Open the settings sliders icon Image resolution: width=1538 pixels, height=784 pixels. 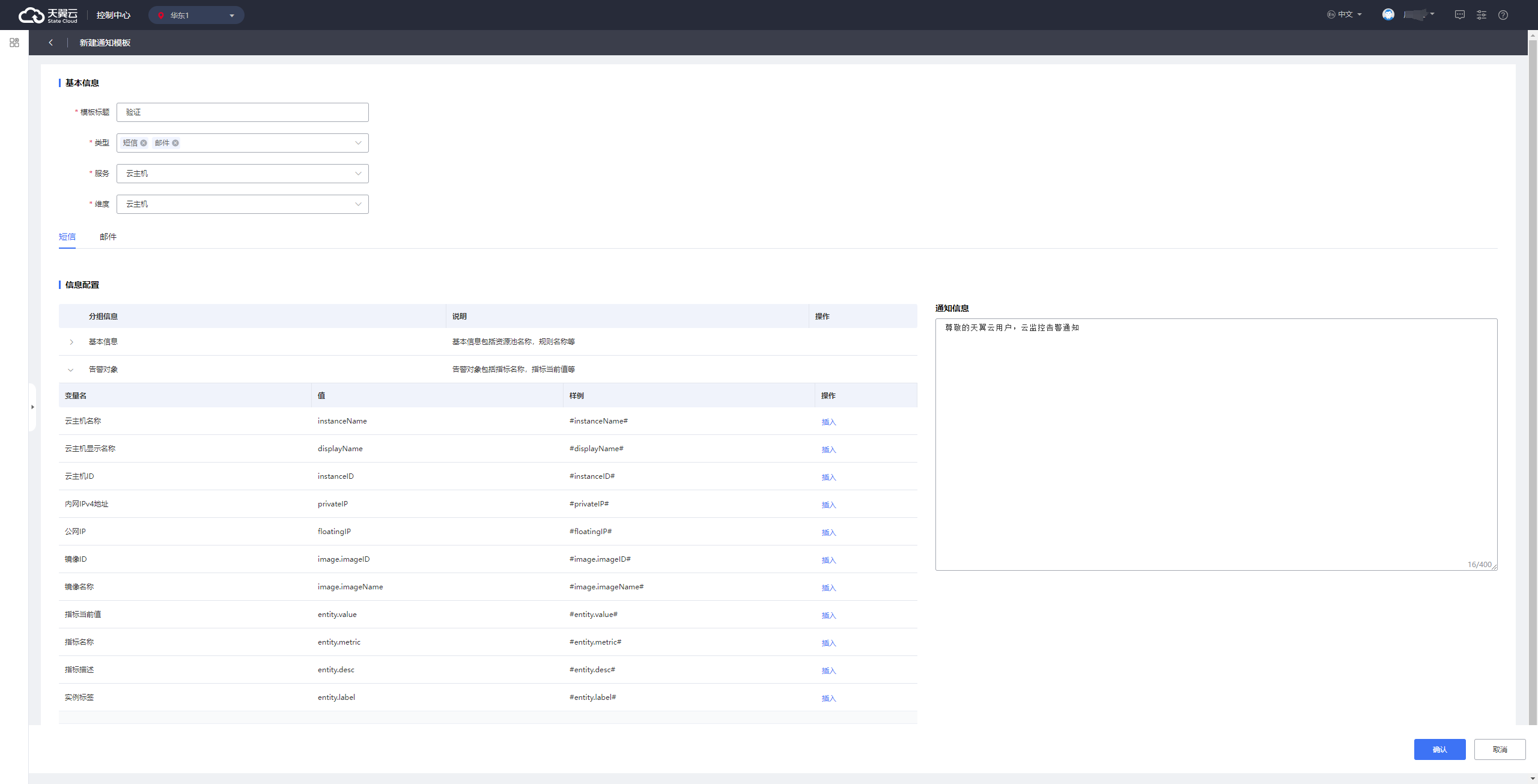1482,15
